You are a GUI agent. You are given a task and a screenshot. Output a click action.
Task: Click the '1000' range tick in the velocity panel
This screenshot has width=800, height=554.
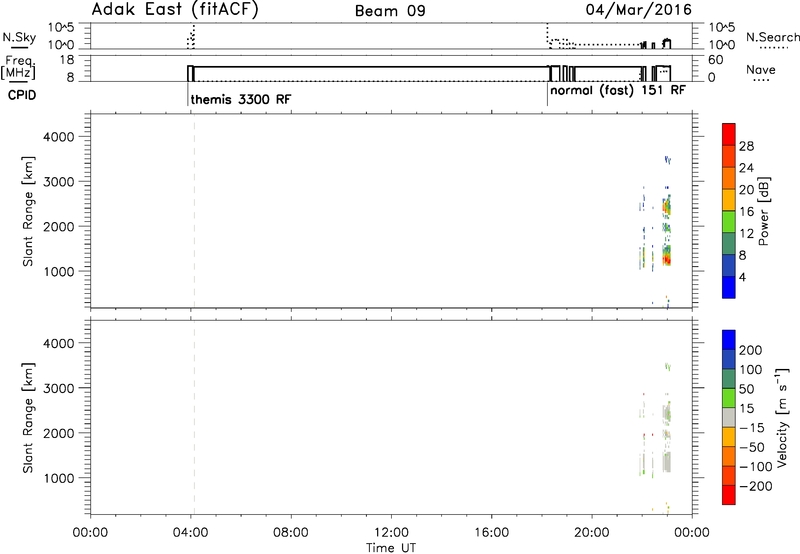[x=59, y=478]
